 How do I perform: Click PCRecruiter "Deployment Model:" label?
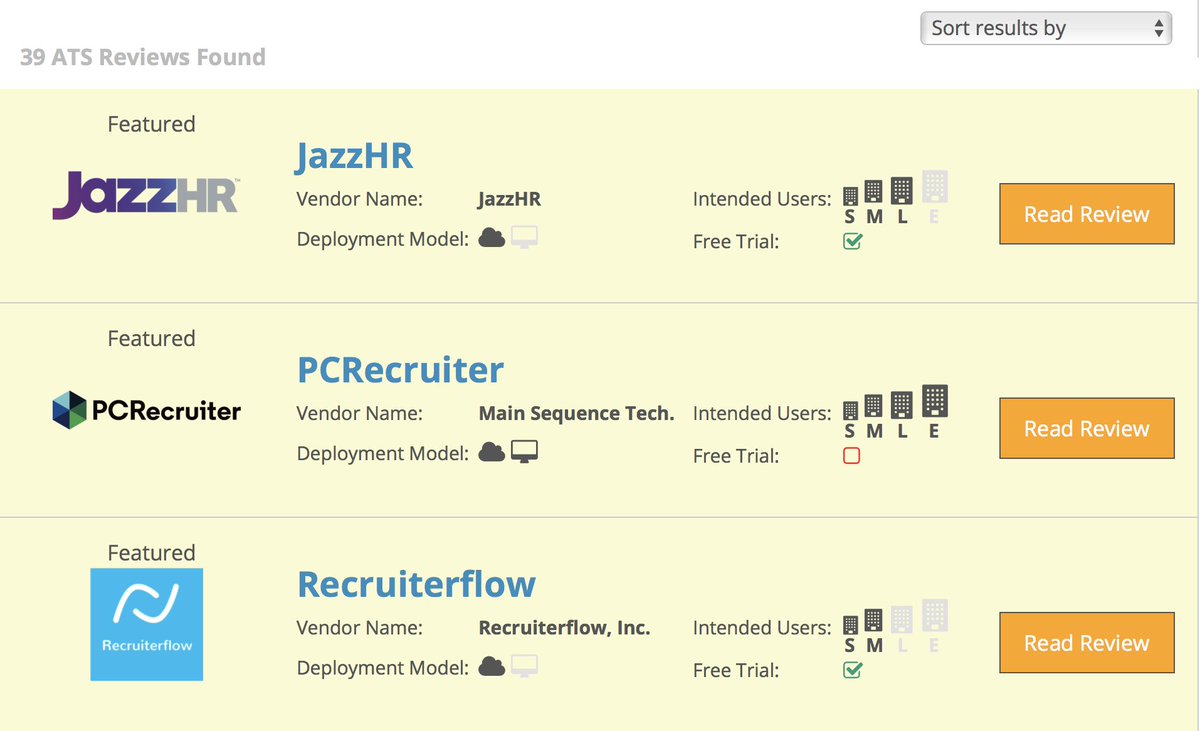click(x=383, y=454)
